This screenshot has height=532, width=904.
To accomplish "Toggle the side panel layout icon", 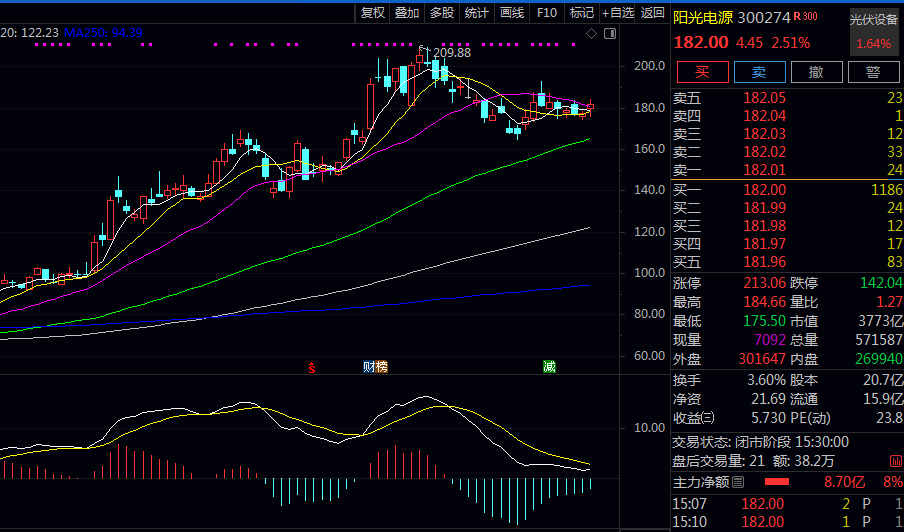I will (609, 34).
